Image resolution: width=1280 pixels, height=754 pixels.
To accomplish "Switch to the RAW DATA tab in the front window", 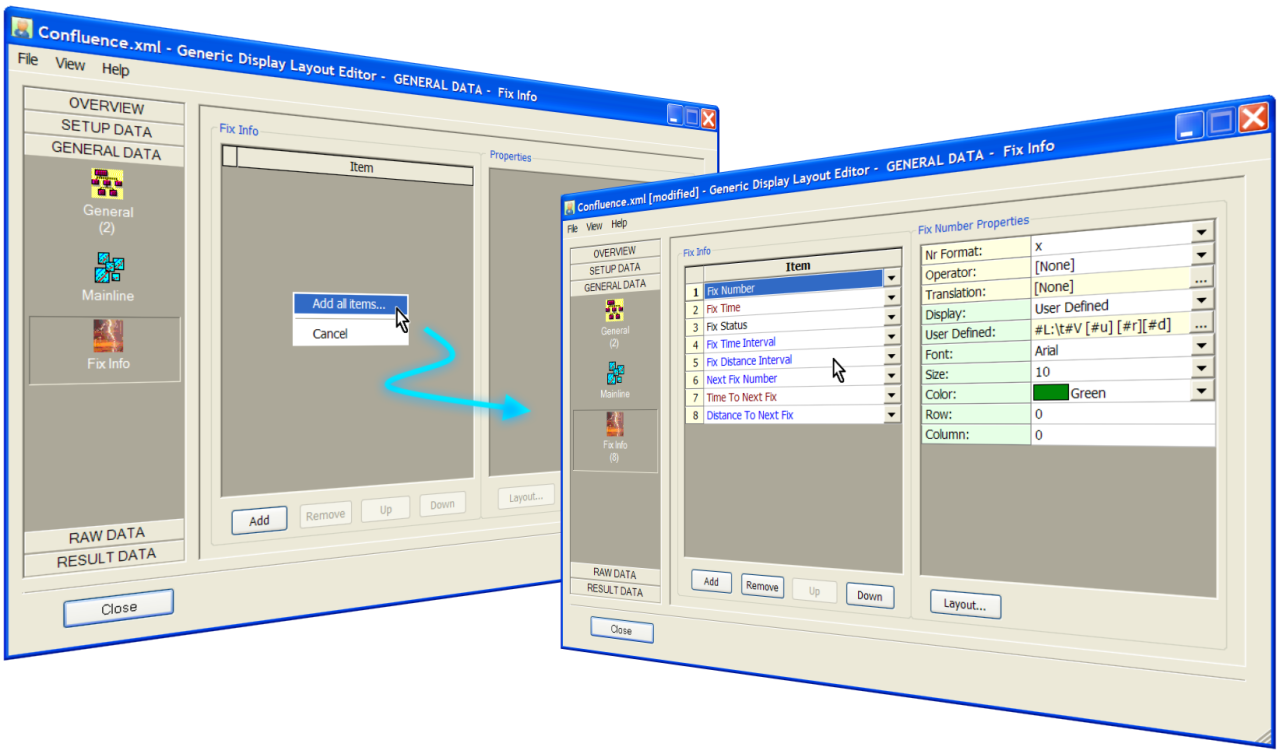I will 615,573.
